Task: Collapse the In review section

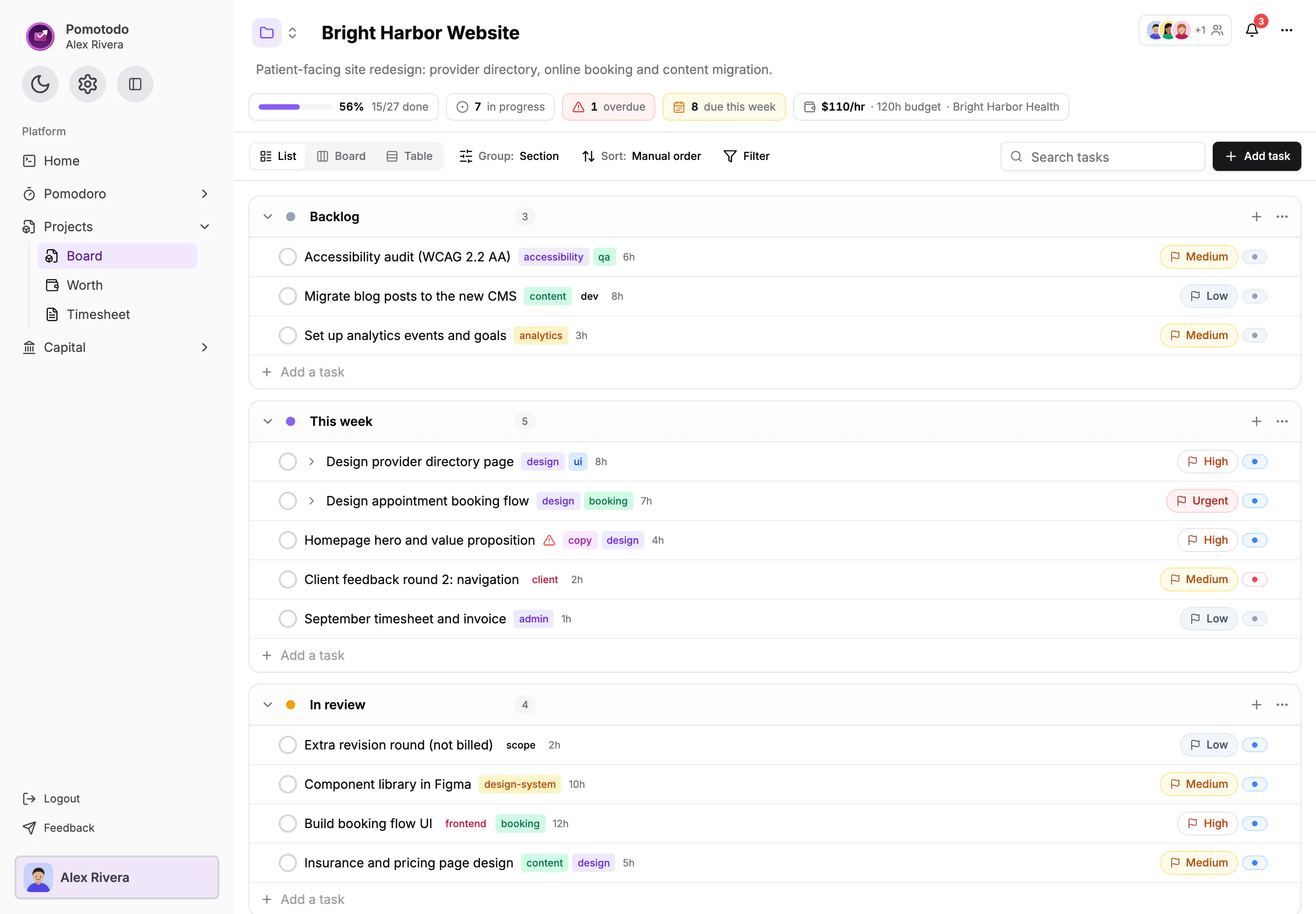Action: [x=267, y=705]
